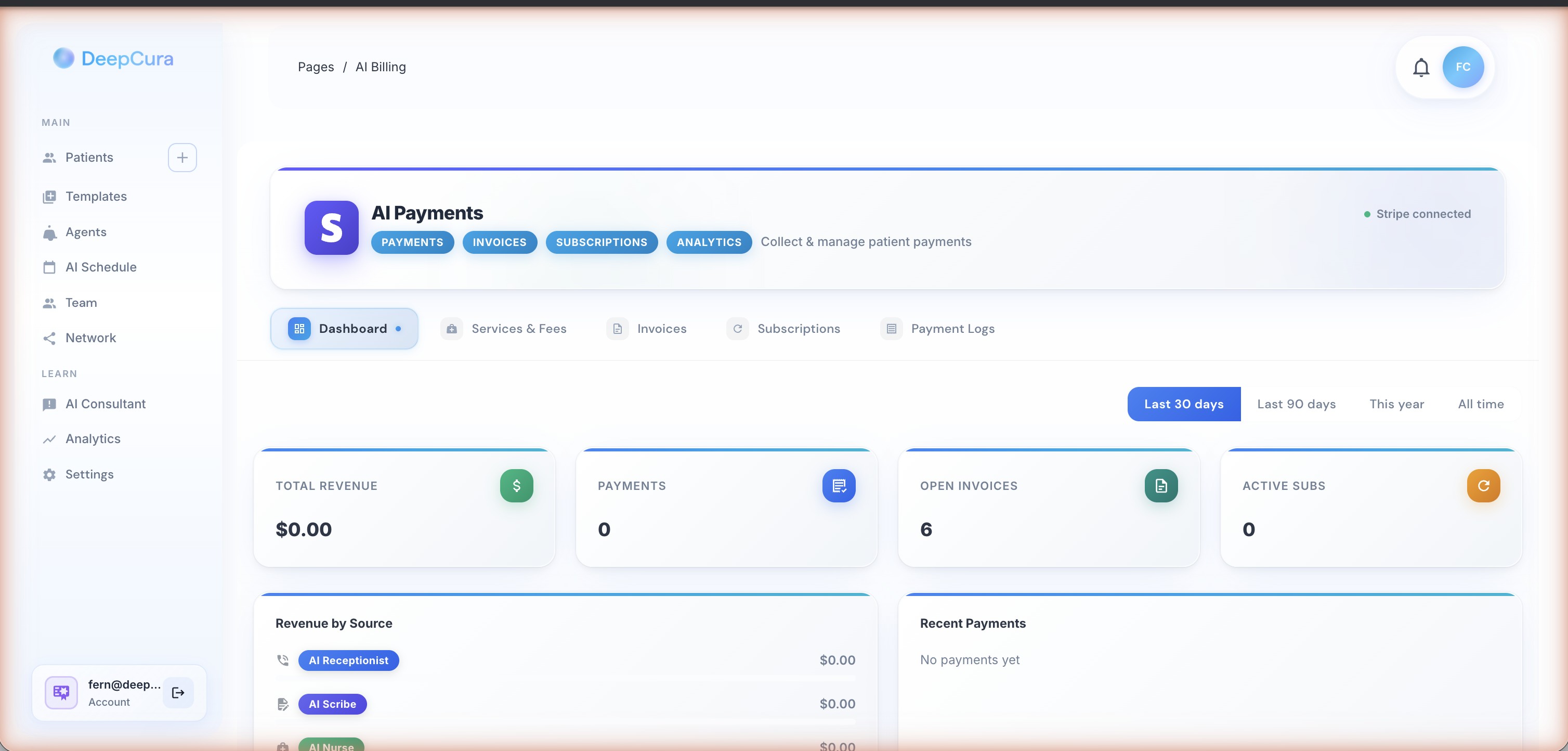This screenshot has height=751, width=1568.
Task: Click the Stripe connected status
Action: click(1417, 214)
